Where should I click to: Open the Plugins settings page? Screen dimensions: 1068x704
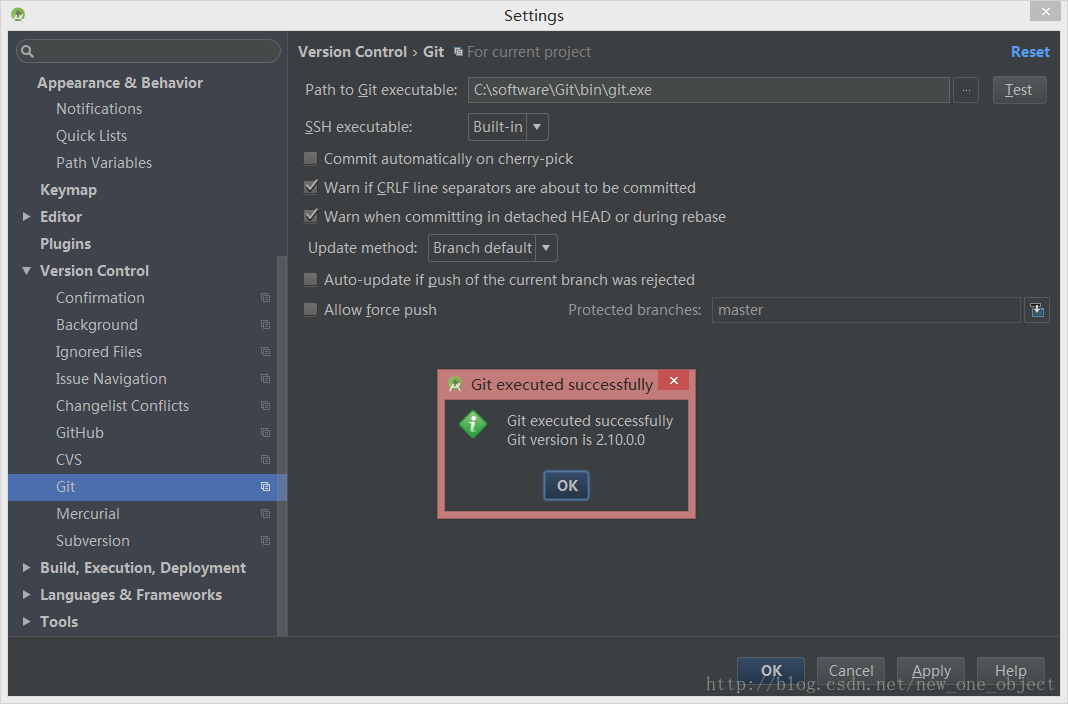[65, 244]
